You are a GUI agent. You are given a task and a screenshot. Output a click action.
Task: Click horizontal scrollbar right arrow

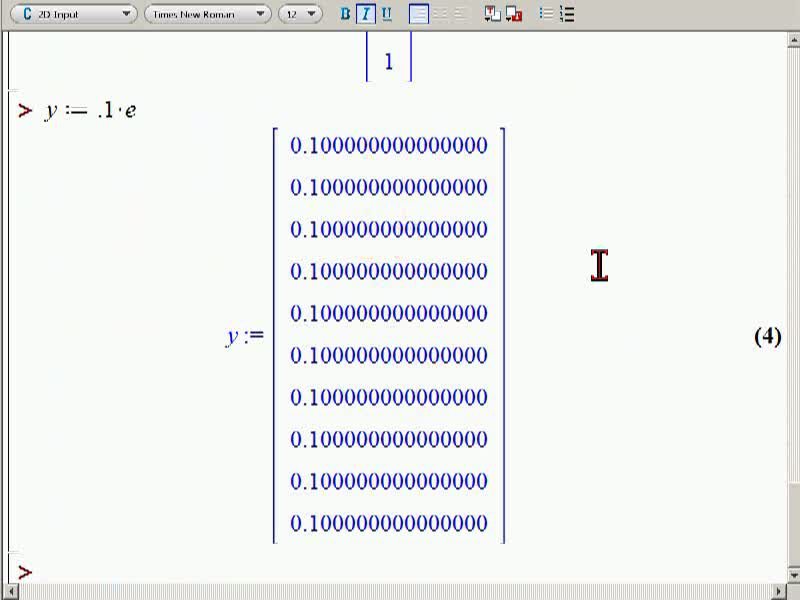[780, 592]
